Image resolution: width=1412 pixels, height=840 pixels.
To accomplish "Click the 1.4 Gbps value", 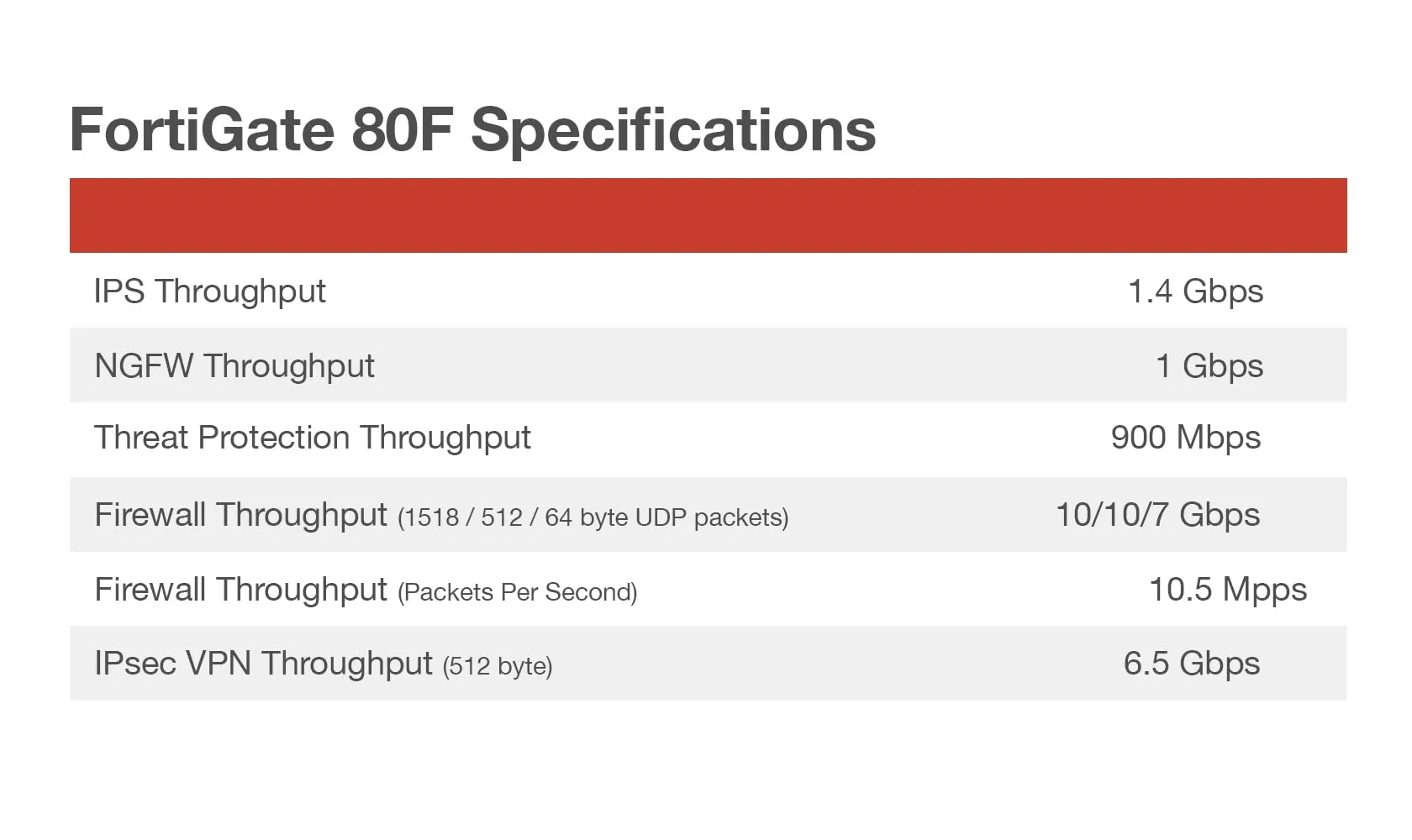I will click(x=1194, y=291).
